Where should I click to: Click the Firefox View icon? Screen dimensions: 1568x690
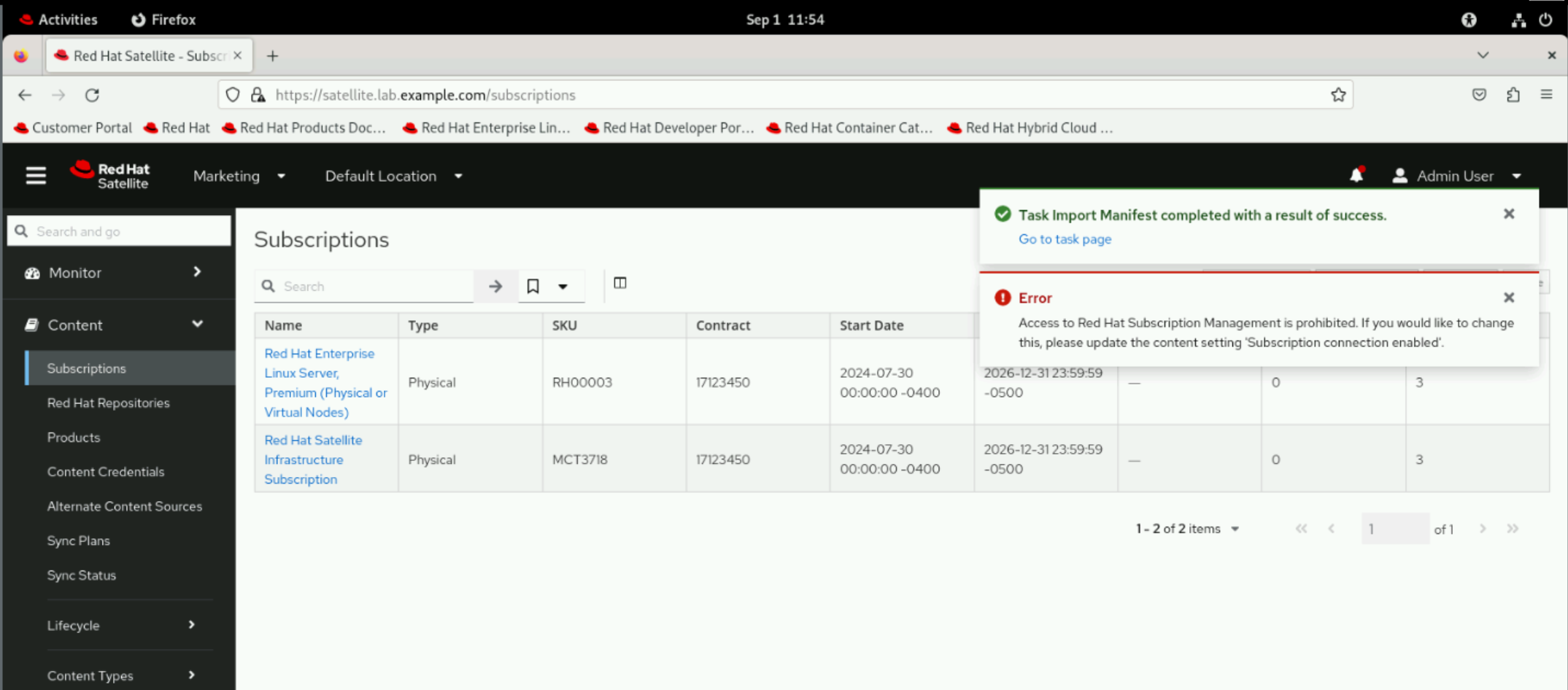[20, 56]
